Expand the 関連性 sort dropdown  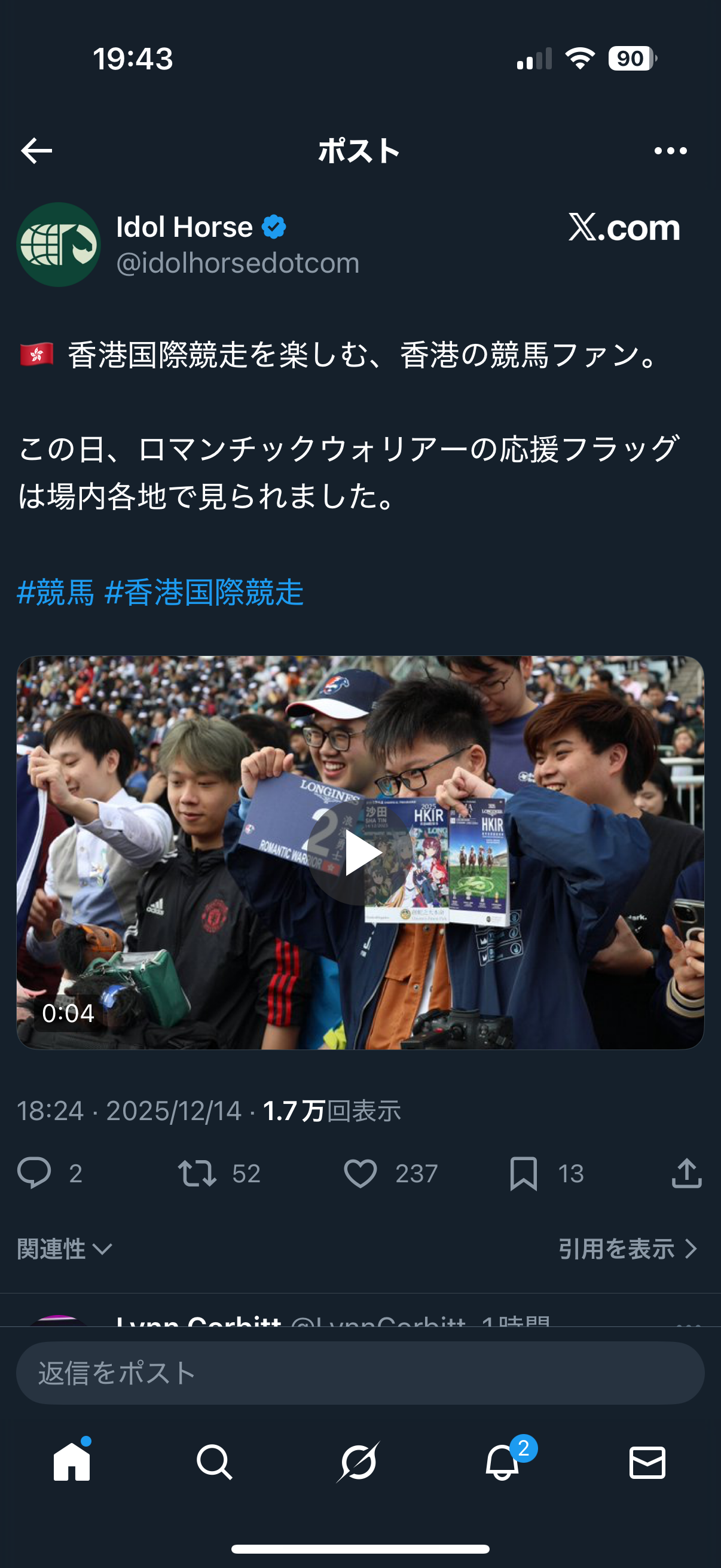[x=65, y=1249]
